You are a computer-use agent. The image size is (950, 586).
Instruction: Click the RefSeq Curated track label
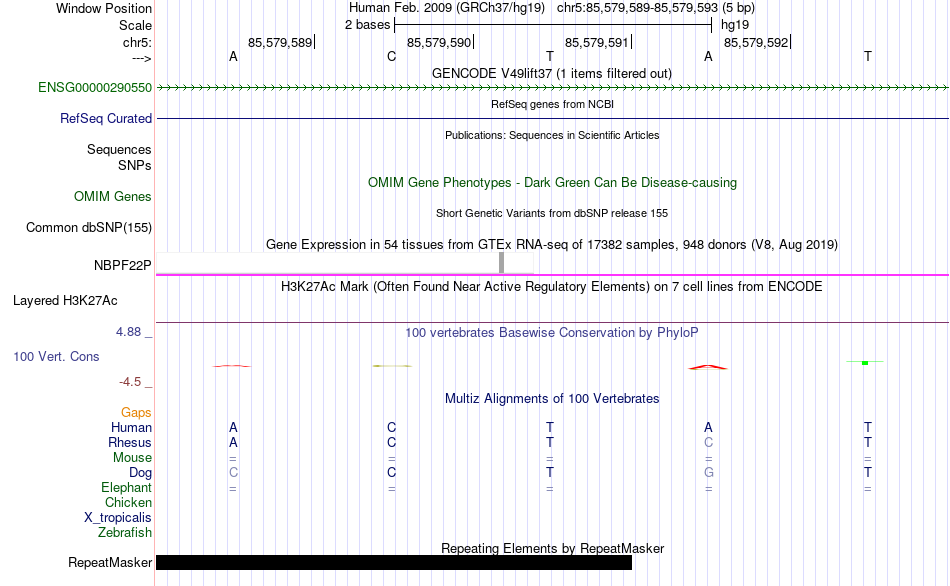[x=106, y=119]
